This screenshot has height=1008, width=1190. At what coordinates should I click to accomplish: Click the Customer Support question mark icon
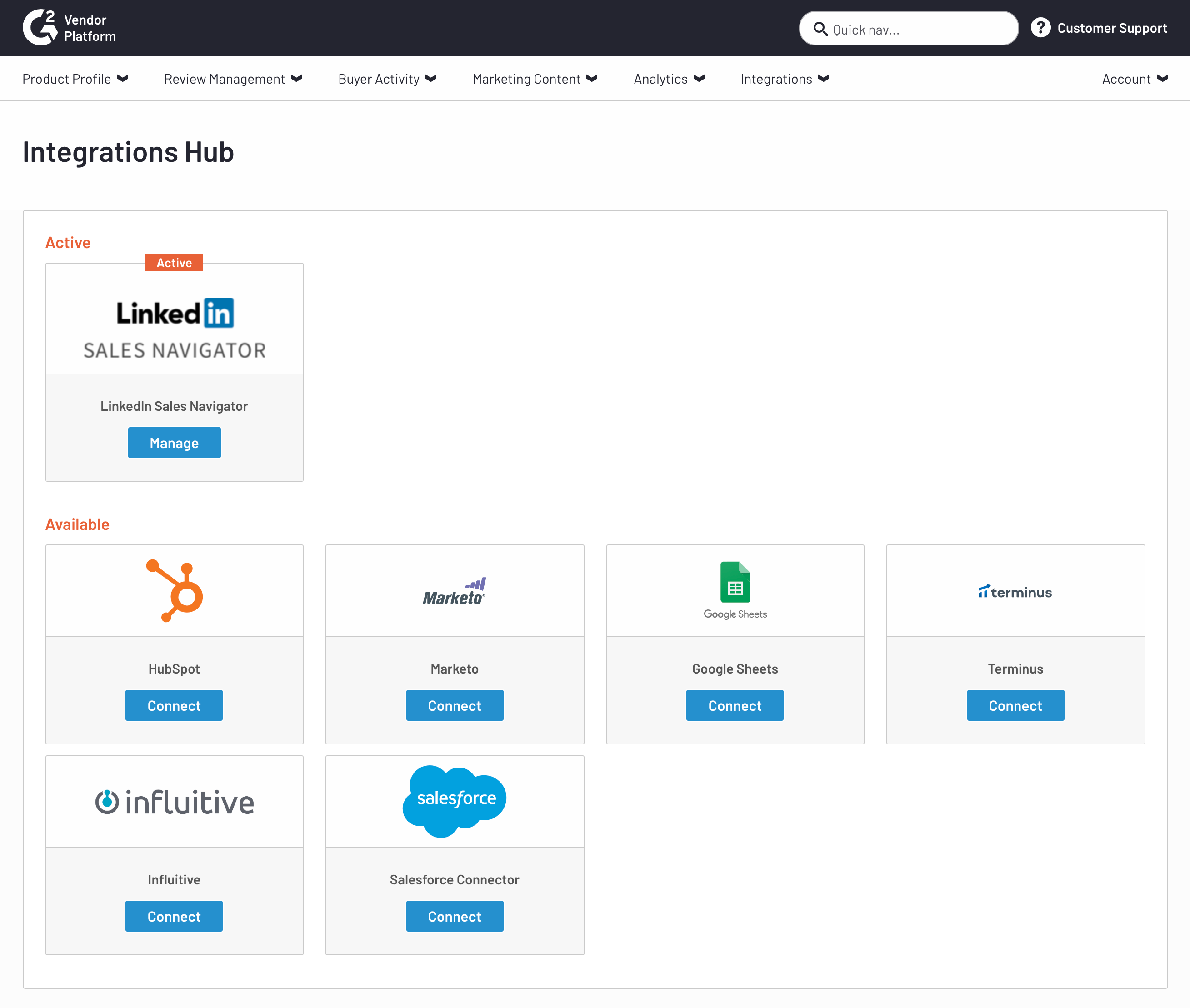(x=1040, y=27)
